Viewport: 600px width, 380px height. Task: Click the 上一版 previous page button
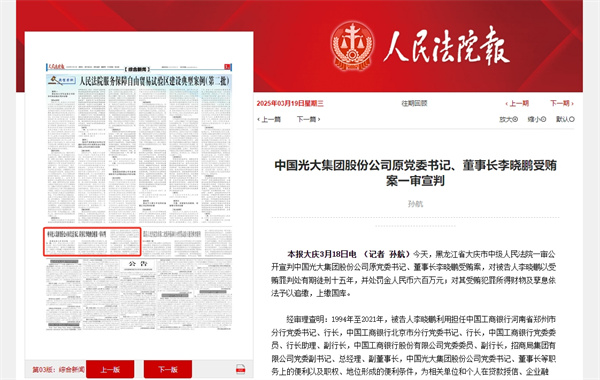[110, 369]
